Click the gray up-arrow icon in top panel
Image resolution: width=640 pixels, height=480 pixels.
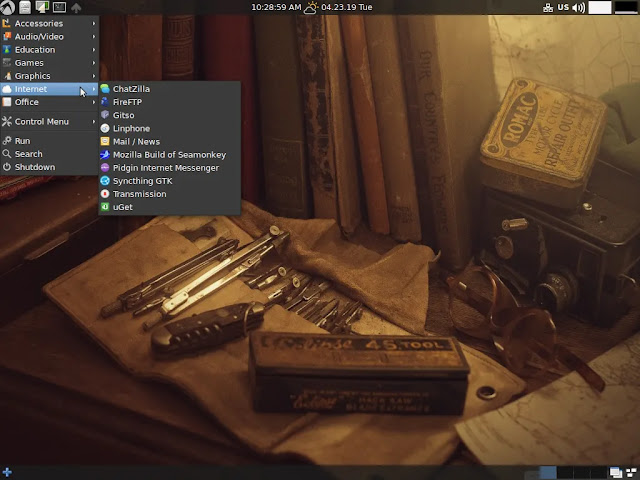[x=76, y=7]
